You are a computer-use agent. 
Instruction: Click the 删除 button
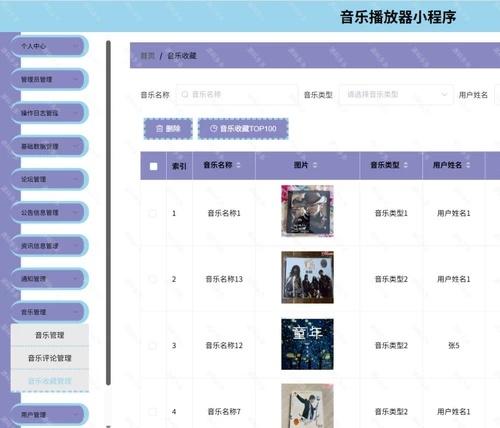pyautogui.click(x=168, y=128)
